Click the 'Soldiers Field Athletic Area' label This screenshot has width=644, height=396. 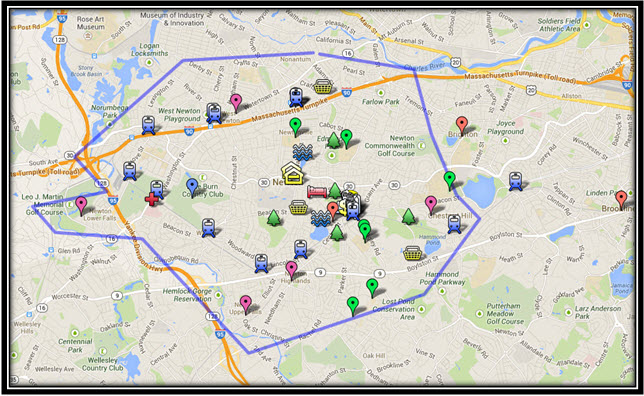559,25
